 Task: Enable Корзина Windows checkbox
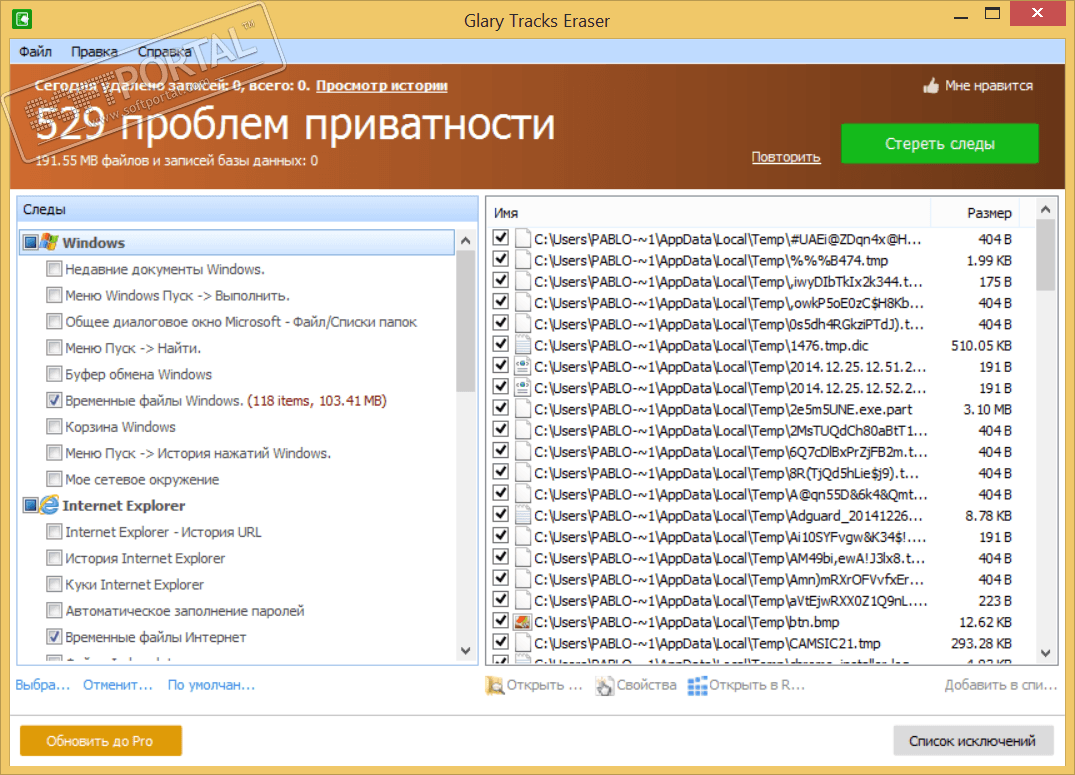click(x=54, y=427)
